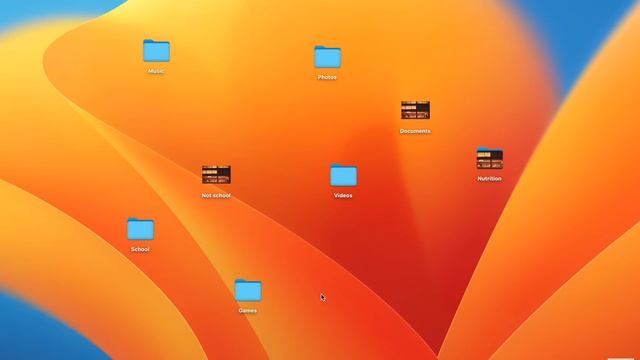Click the 'Videos' label text

pos(343,196)
